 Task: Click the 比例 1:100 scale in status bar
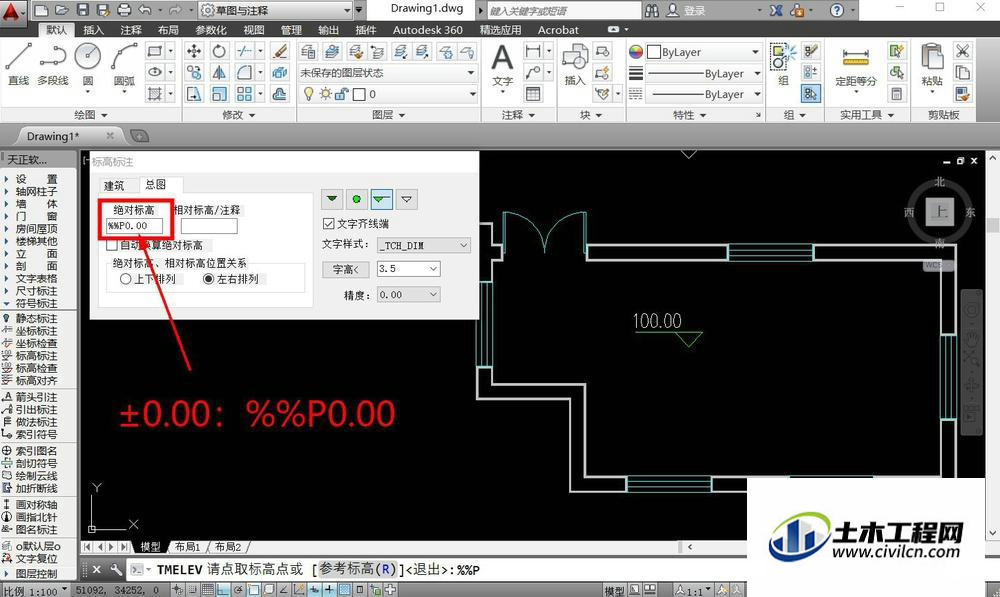click(x=35, y=591)
